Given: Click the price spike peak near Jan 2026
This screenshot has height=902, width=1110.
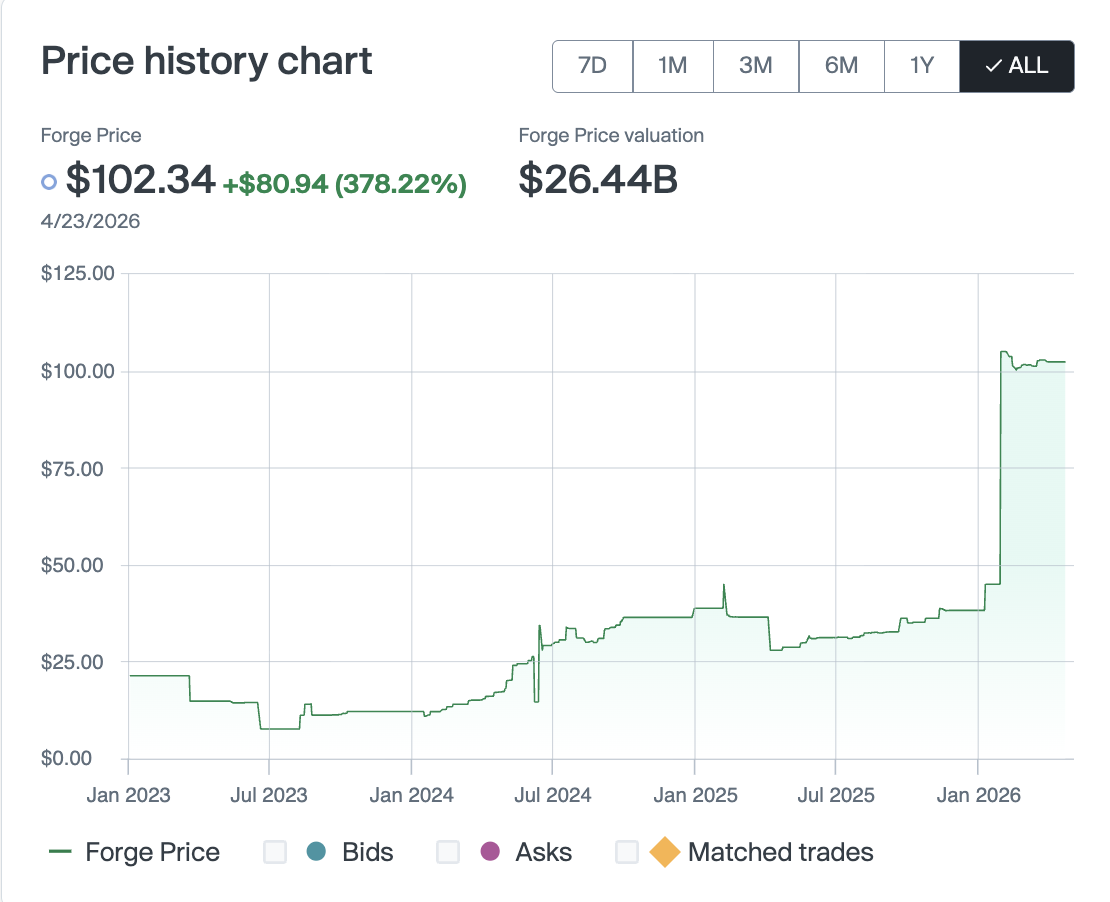Looking at the screenshot, I should coord(1004,352).
